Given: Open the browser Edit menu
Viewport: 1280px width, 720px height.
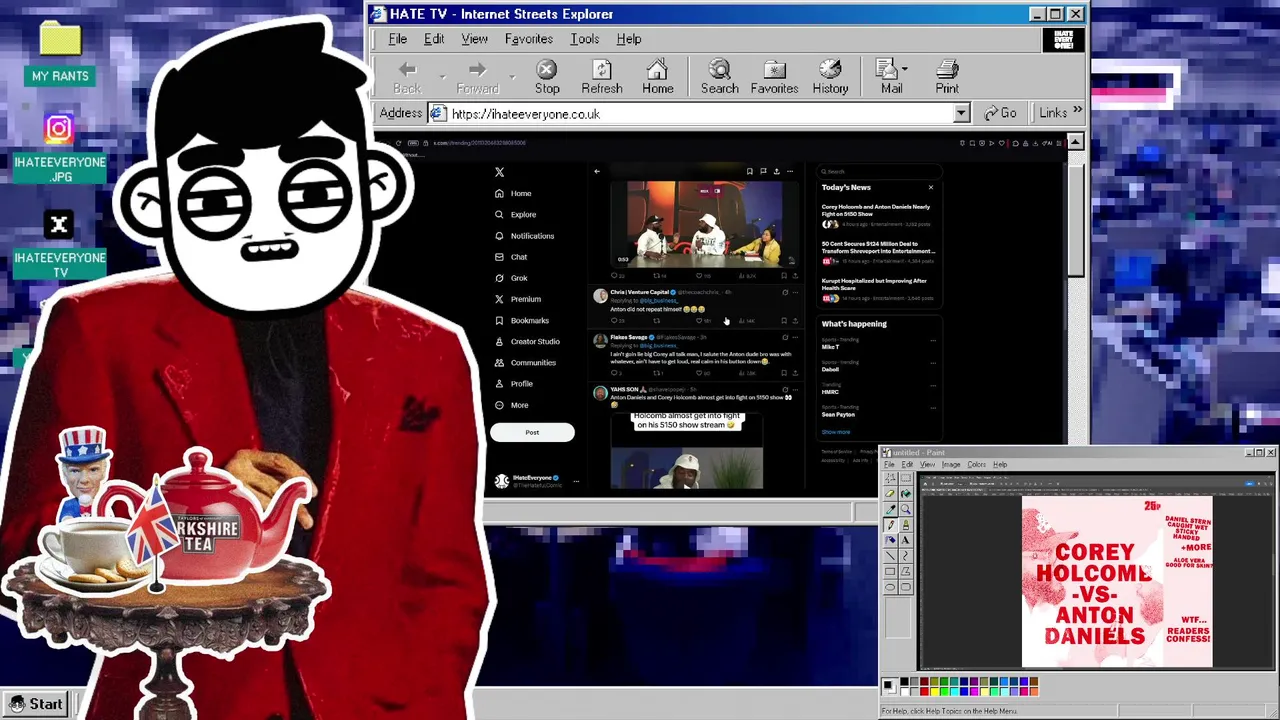Looking at the screenshot, I should coord(434,39).
